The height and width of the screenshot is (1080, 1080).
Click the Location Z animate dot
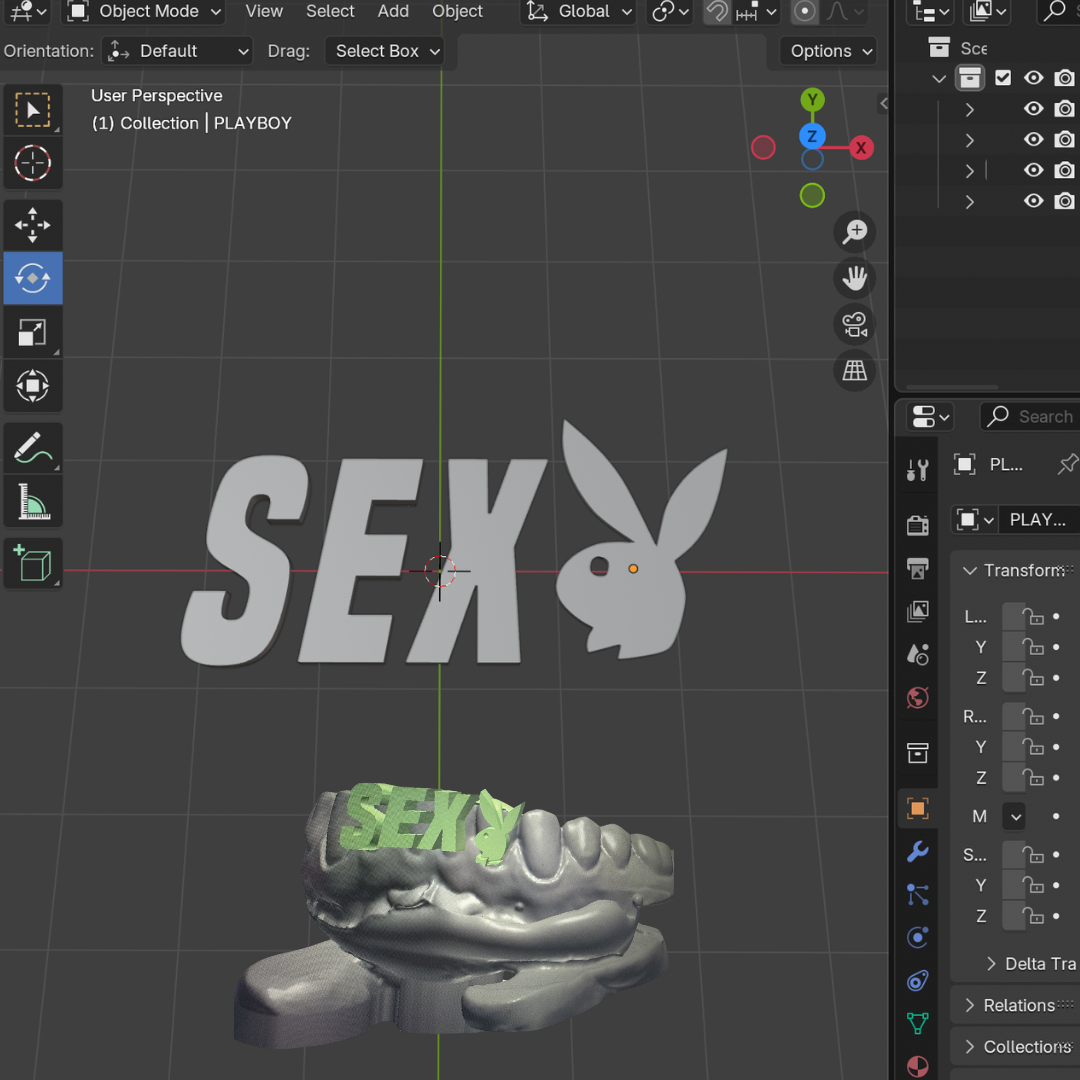(x=1057, y=678)
